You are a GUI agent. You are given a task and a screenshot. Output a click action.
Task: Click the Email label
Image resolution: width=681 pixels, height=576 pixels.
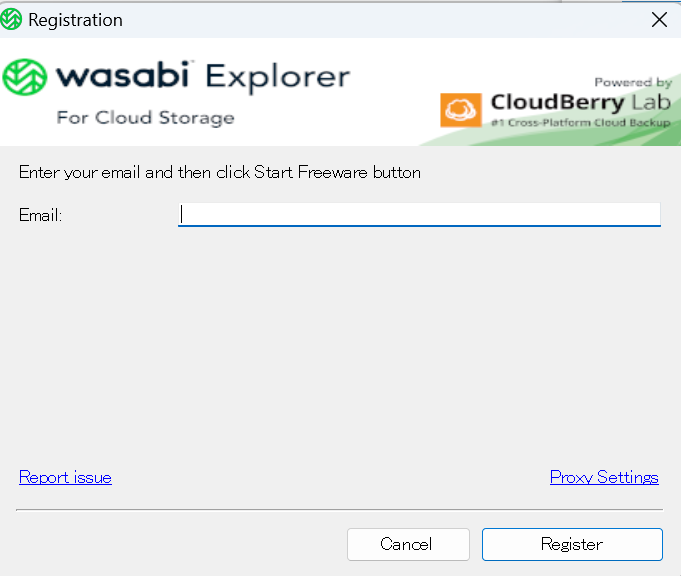tap(40, 215)
